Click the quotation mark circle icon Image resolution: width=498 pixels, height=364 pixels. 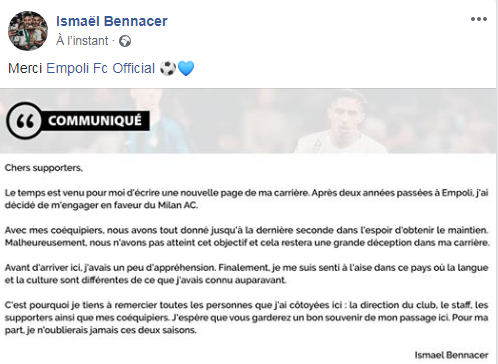click(x=24, y=120)
